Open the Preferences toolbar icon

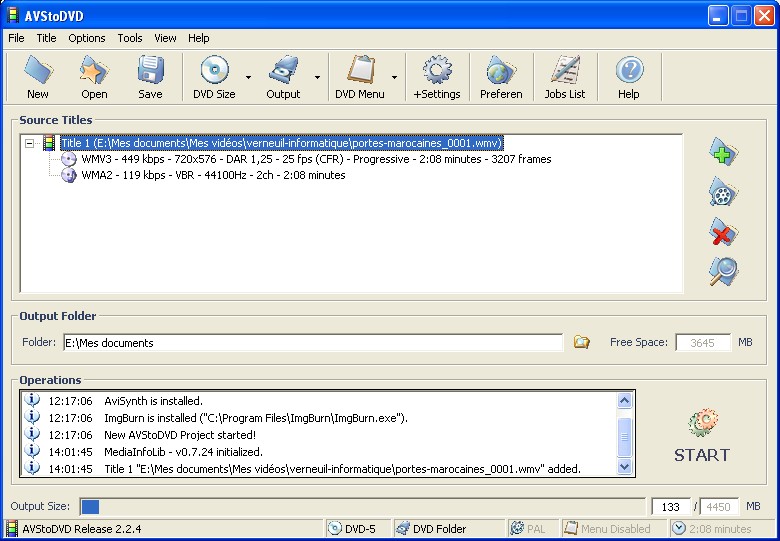[501, 77]
